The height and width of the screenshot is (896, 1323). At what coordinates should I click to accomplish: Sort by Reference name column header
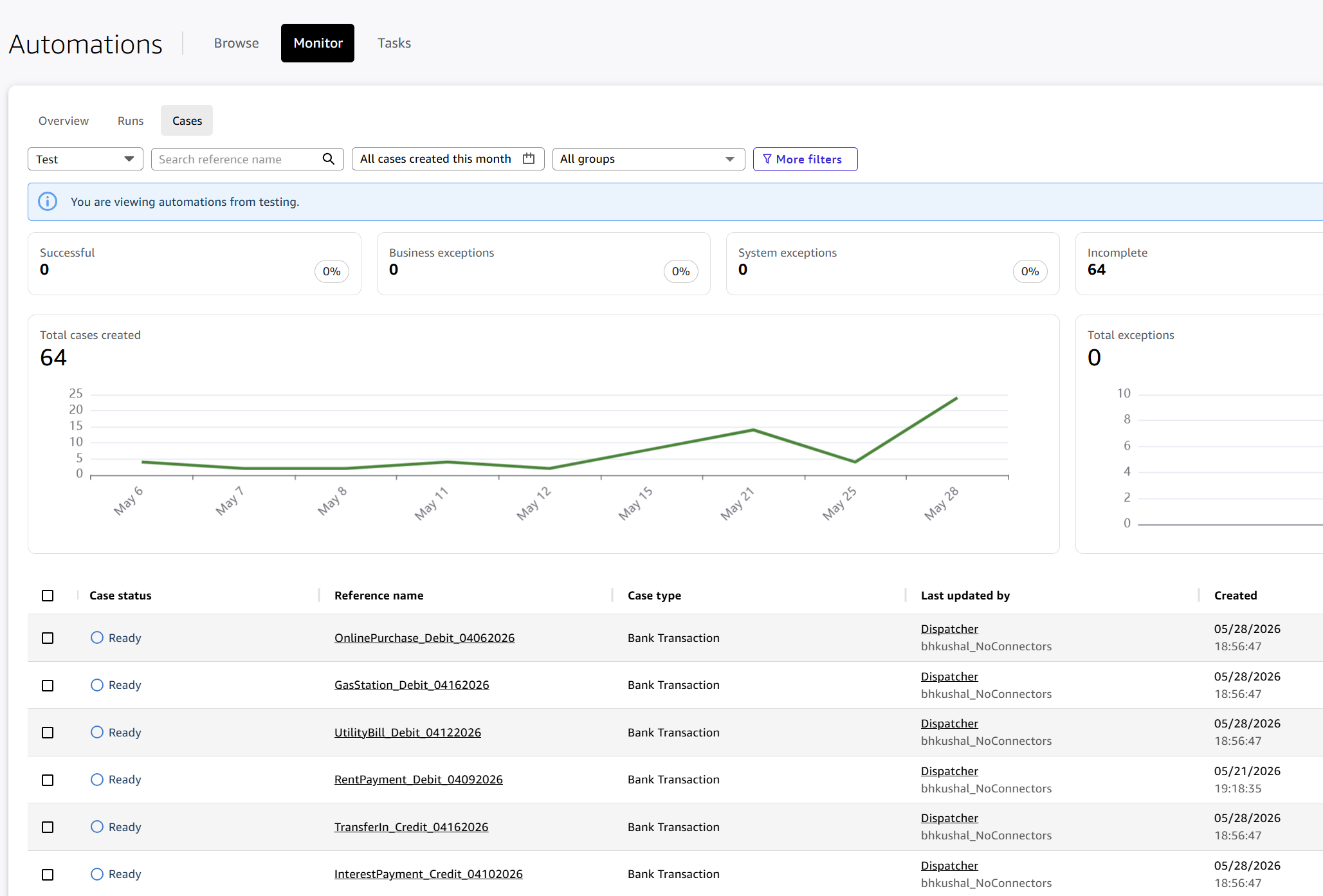coord(379,596)
